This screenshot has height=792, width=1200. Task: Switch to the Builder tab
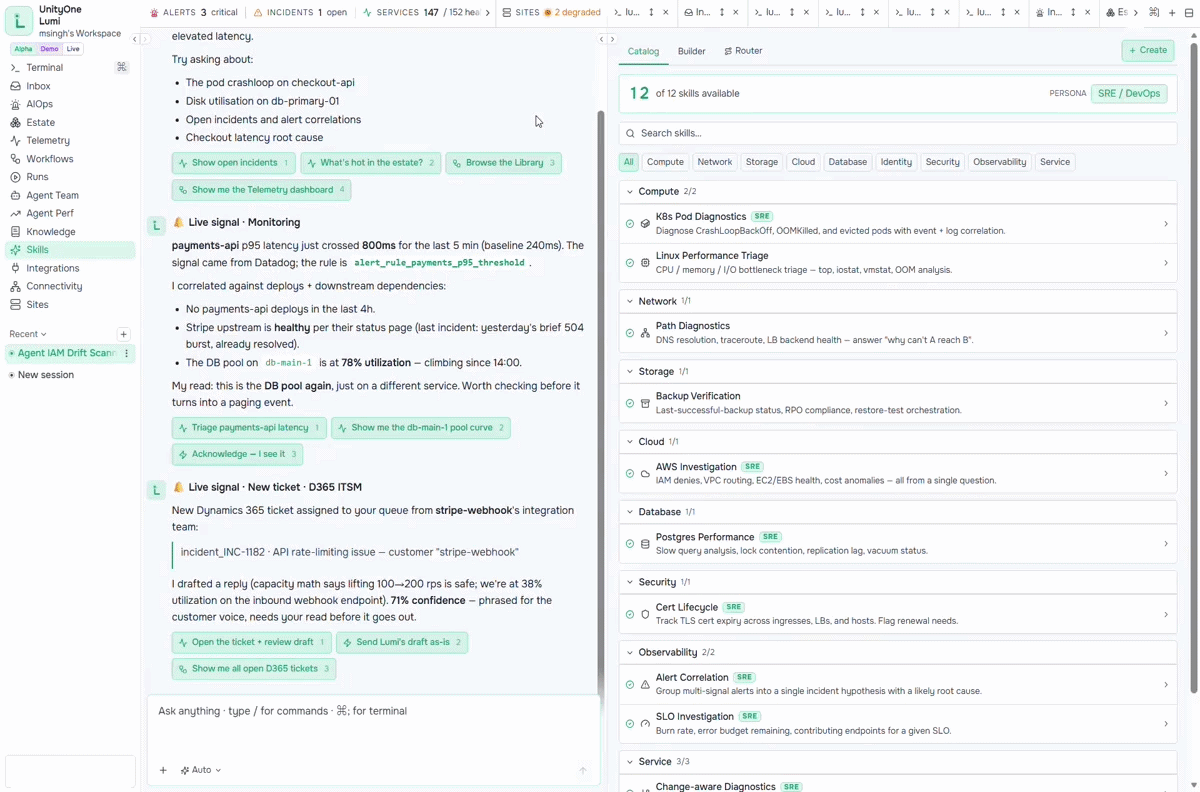pyautogui.click(x=691, y=51)
